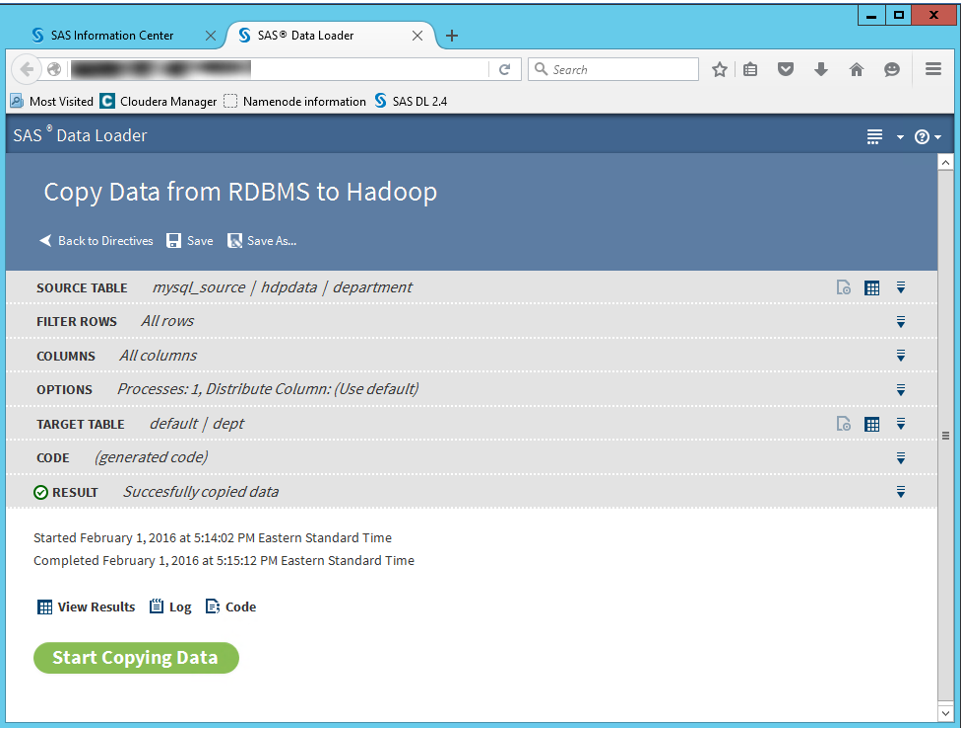Reload the page with the refresh icon

click(505, 69)
